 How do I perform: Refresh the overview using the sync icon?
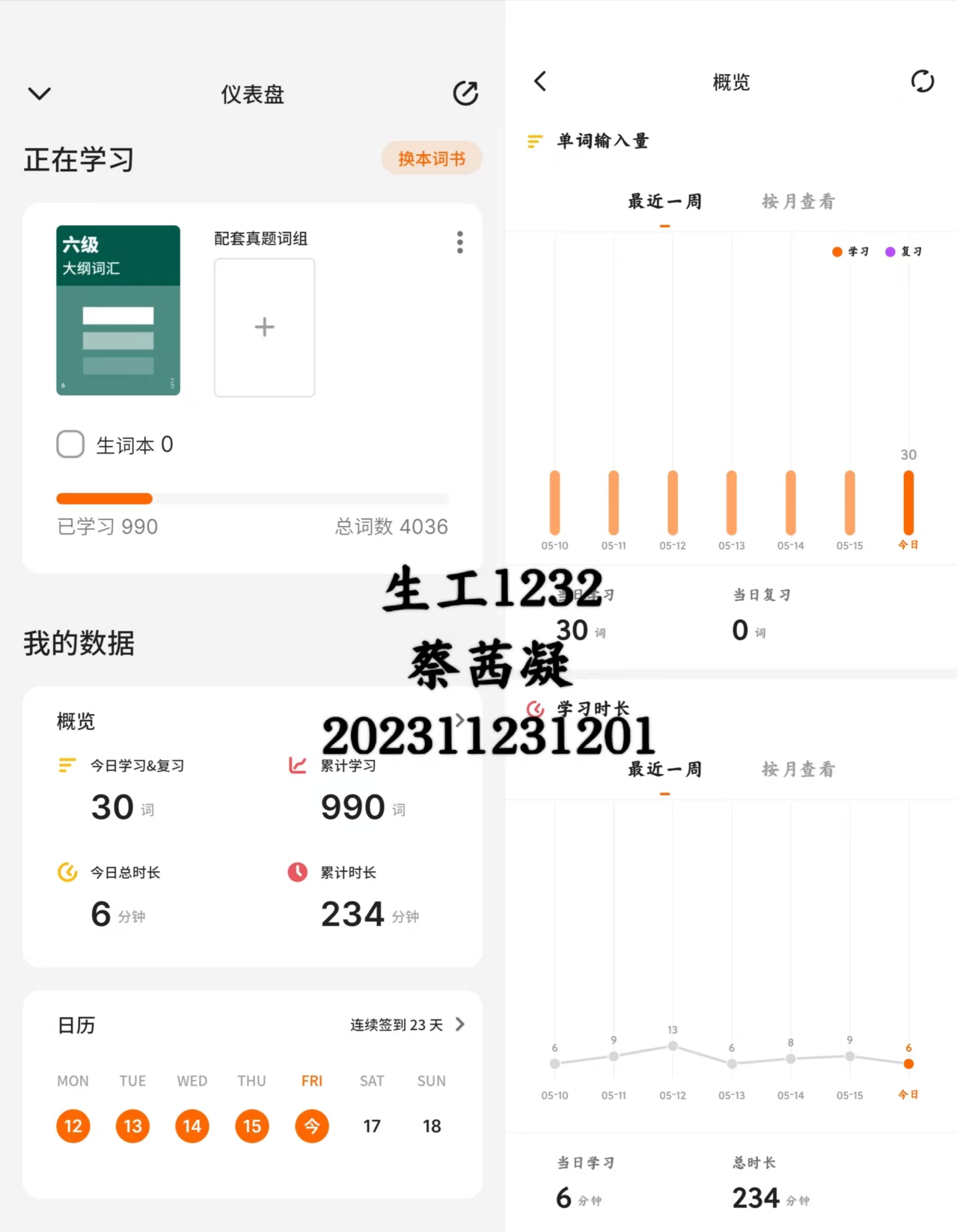point(923,81)
